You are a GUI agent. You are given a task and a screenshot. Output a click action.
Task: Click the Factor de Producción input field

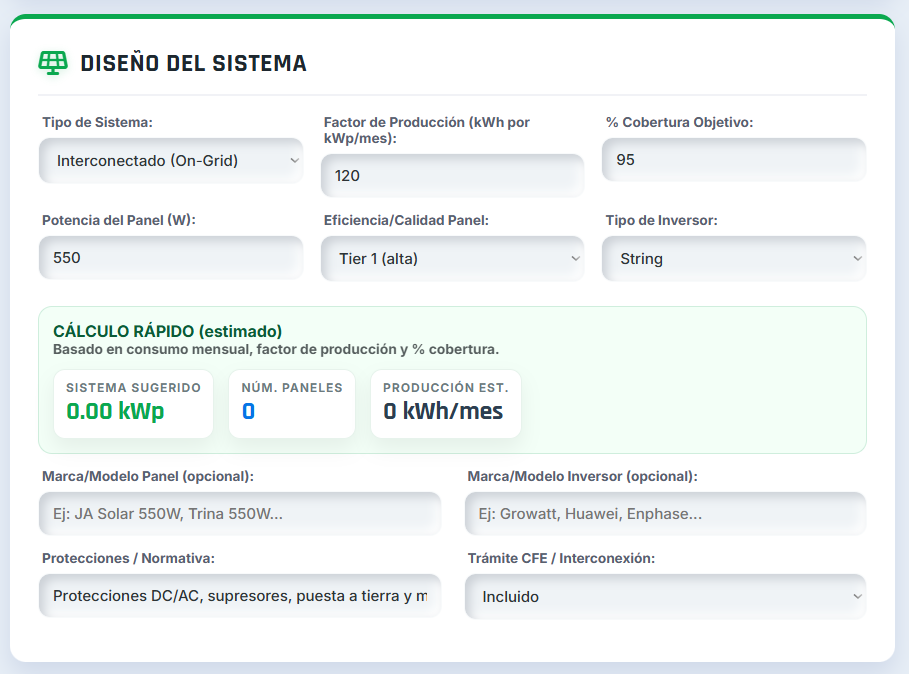[452, 176]
